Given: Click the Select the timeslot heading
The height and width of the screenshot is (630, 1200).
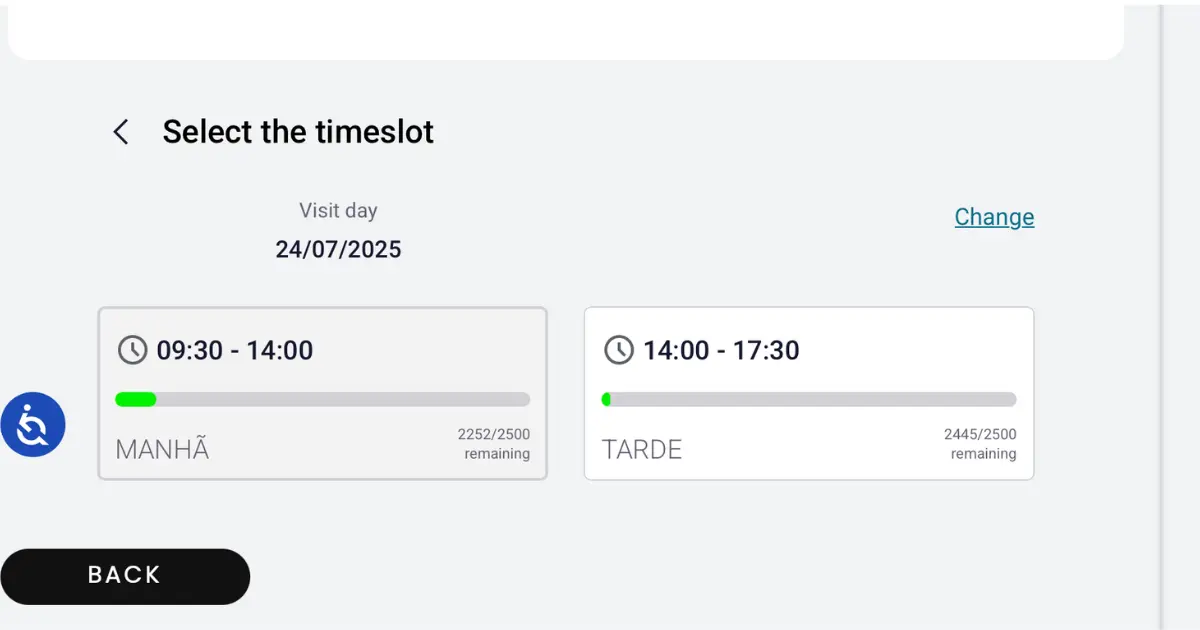Looking at the screenshot, I should click(x=298, y=132).
